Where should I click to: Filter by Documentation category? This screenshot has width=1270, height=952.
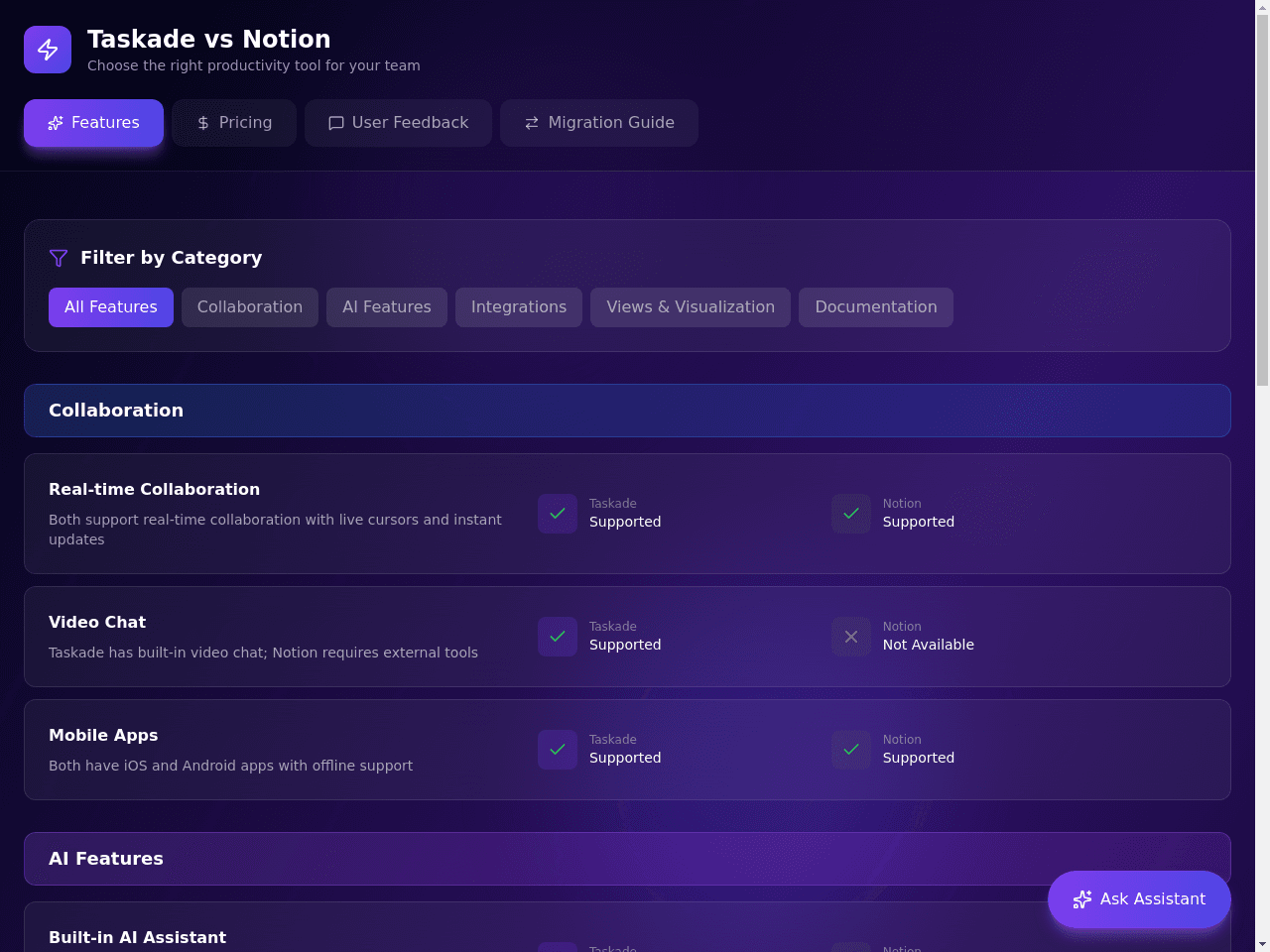coord(876,307)
